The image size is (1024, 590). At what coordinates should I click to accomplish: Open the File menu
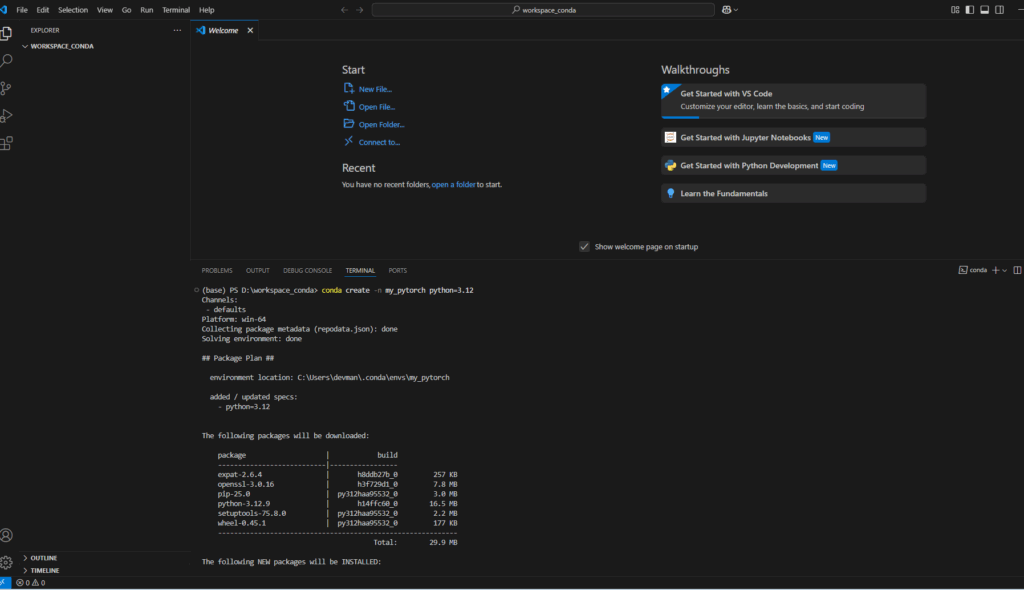[x=22, y=10]
